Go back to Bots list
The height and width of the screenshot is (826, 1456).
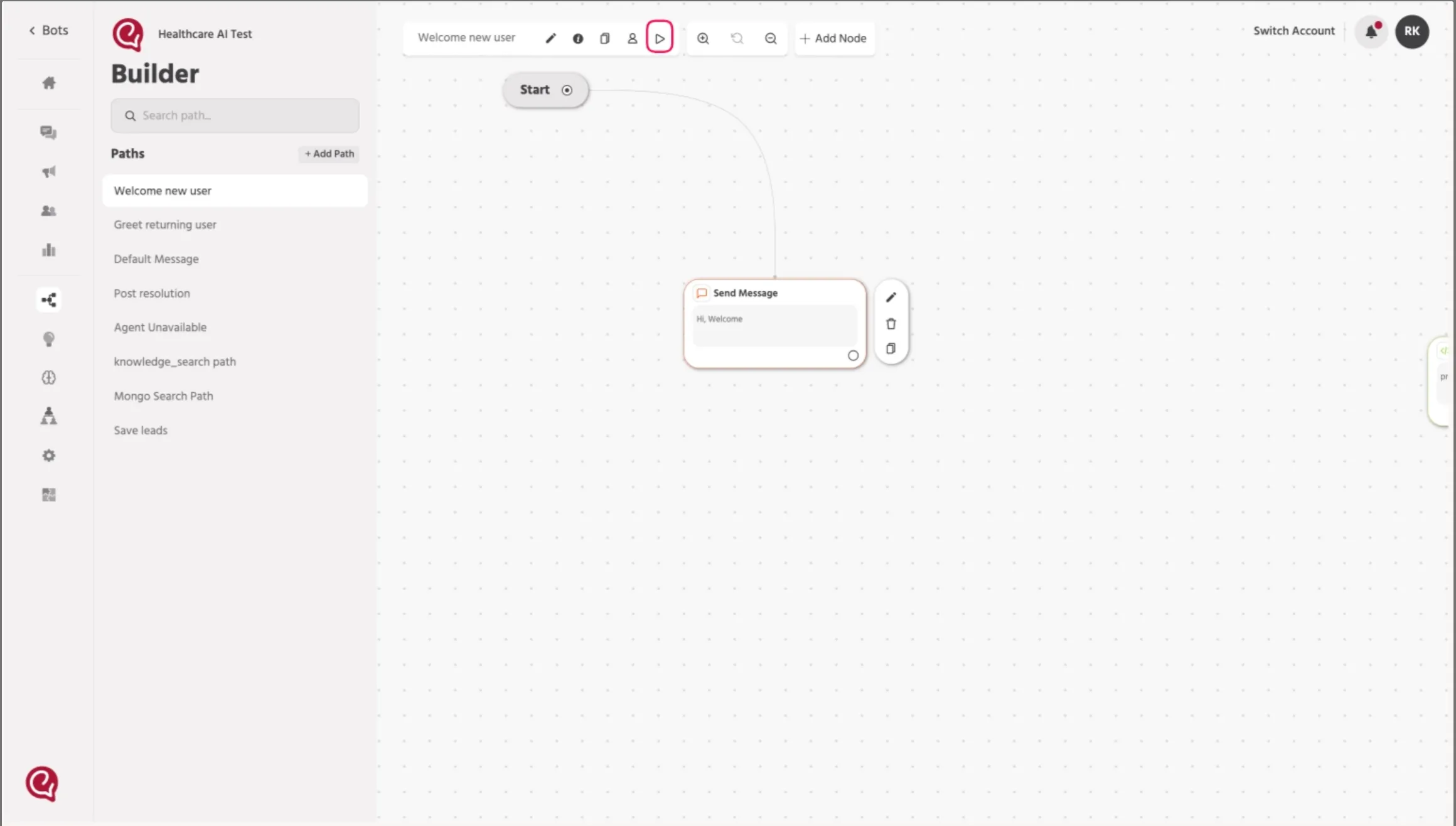click(x=48, y=30)
